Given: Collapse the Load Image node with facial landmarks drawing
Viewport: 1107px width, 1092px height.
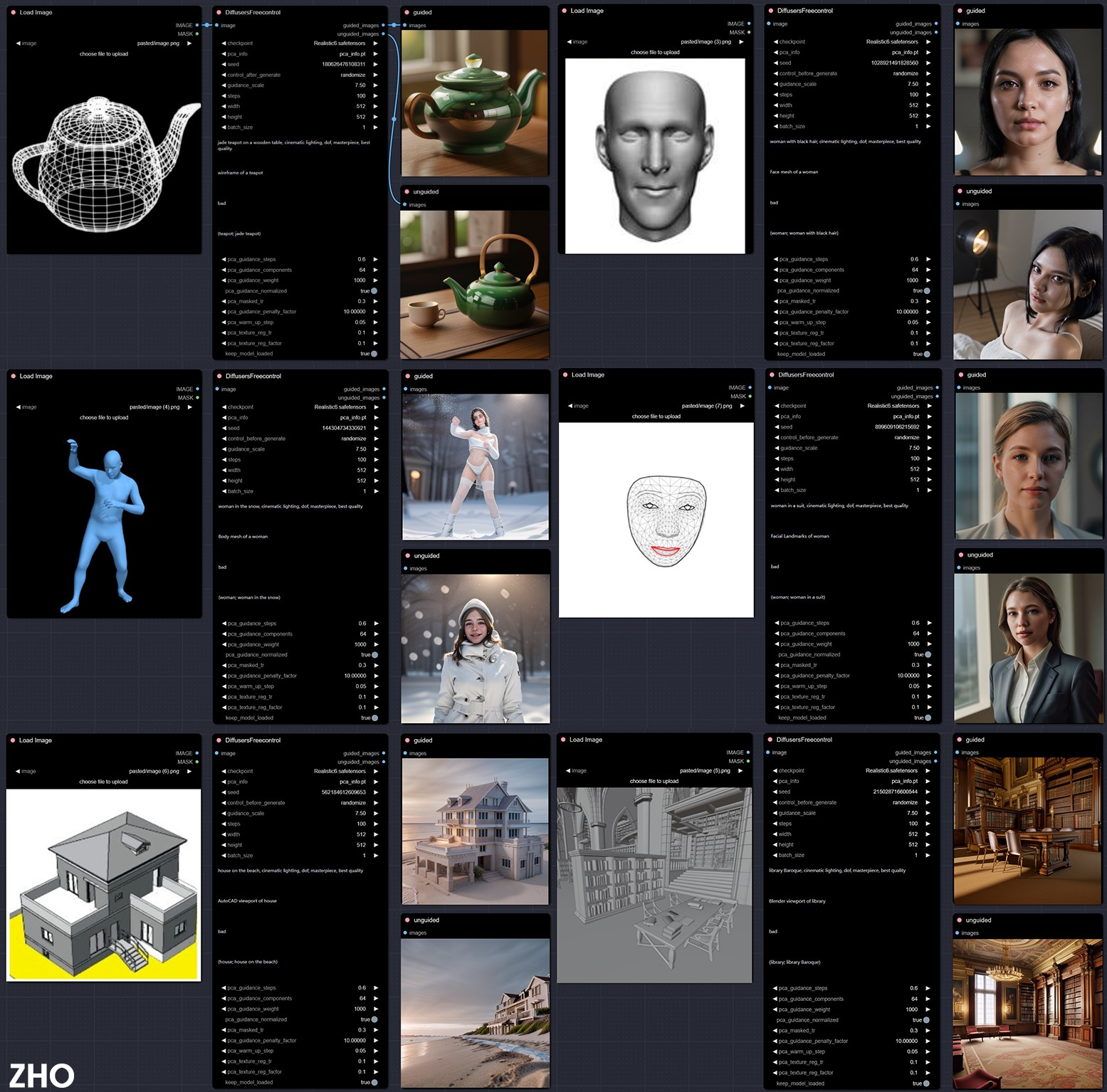Looking at the screenshot, I should [x=565, y=374].
